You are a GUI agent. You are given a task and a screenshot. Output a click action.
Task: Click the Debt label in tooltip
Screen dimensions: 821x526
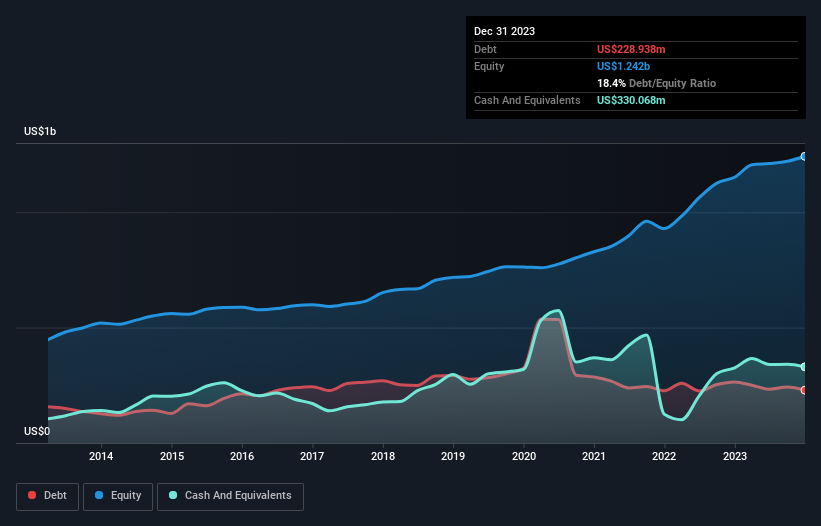[x=485, y=49]
